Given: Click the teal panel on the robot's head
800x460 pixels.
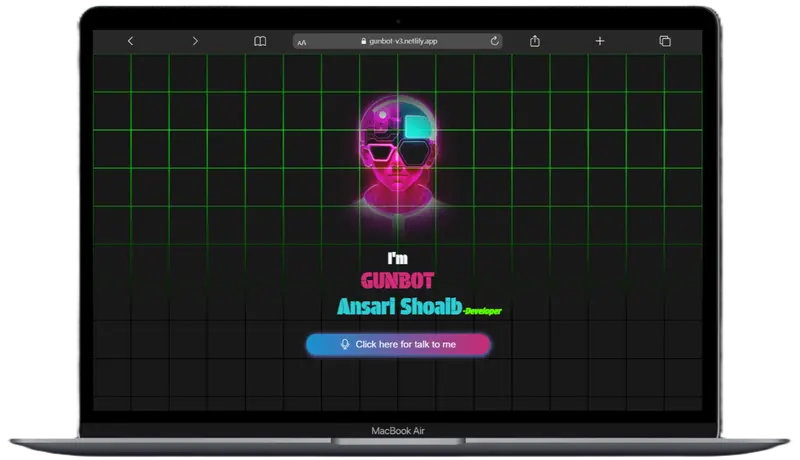Looking at the screenshot, I should pos(417,126).
